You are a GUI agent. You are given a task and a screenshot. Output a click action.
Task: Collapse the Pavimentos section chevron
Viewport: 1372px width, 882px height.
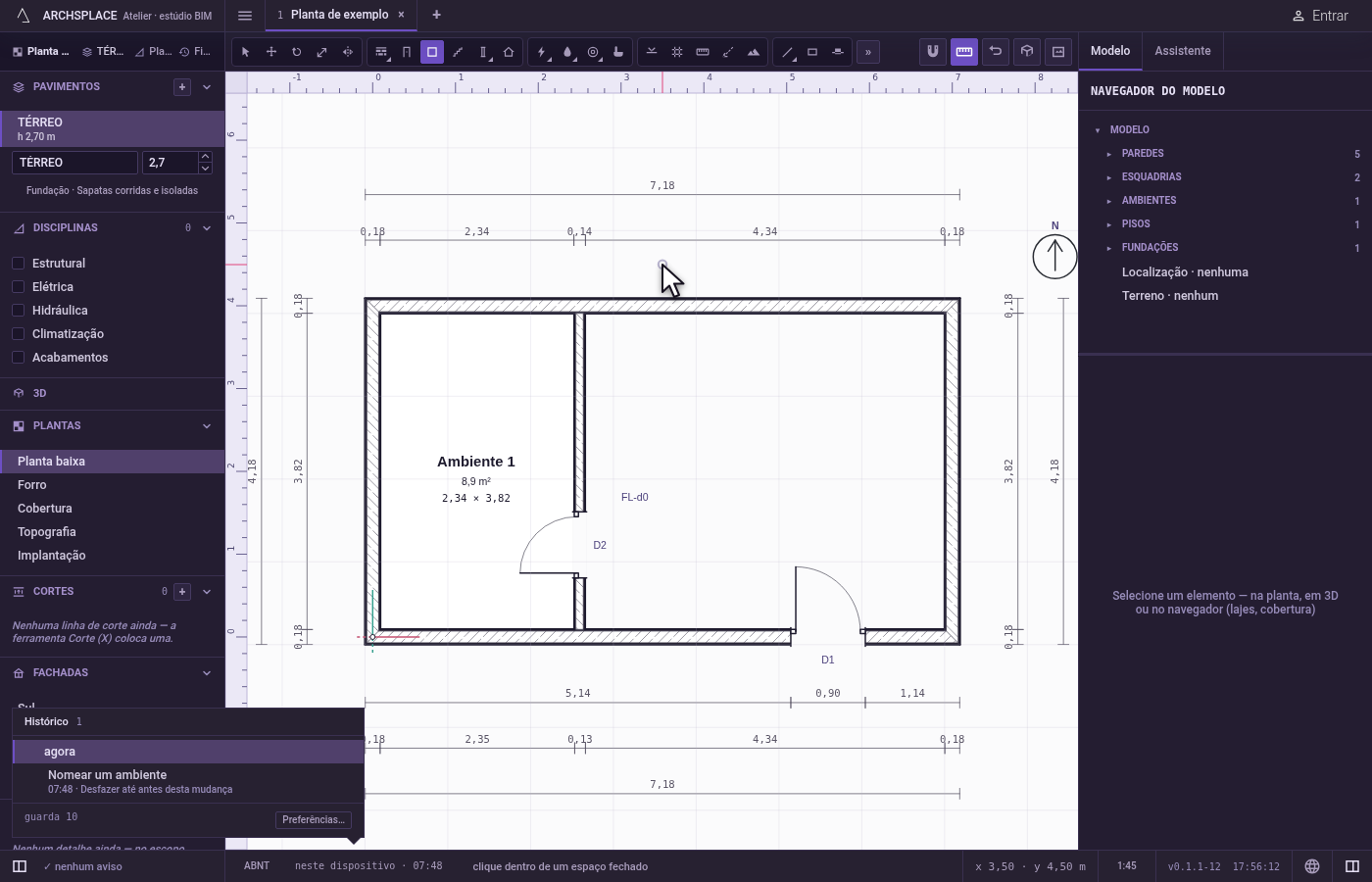coord(207,87)
